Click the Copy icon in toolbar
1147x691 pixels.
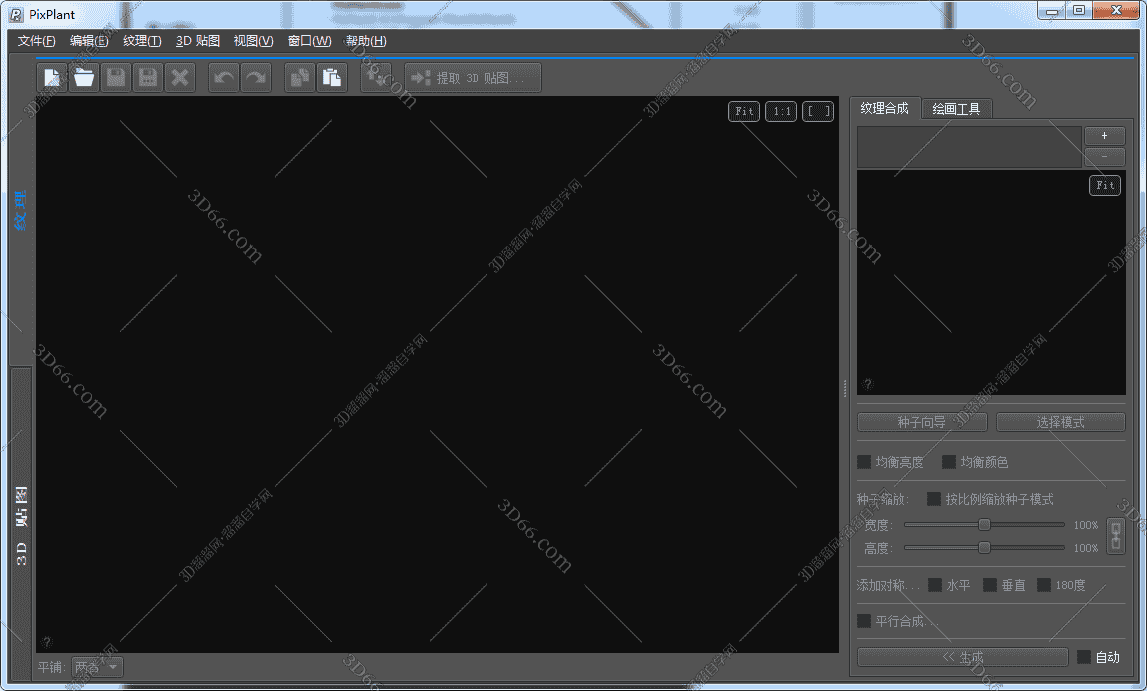click(x=300, y=78)
